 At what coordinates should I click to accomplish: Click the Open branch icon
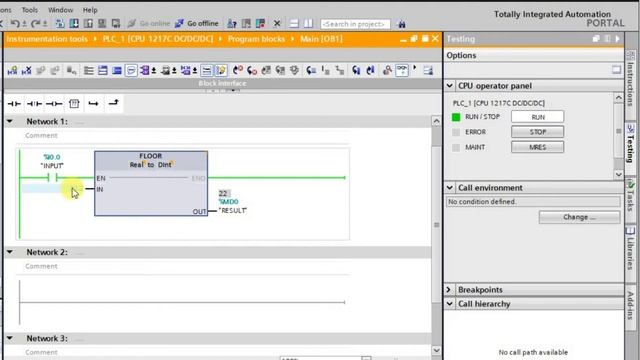point(93,104)
